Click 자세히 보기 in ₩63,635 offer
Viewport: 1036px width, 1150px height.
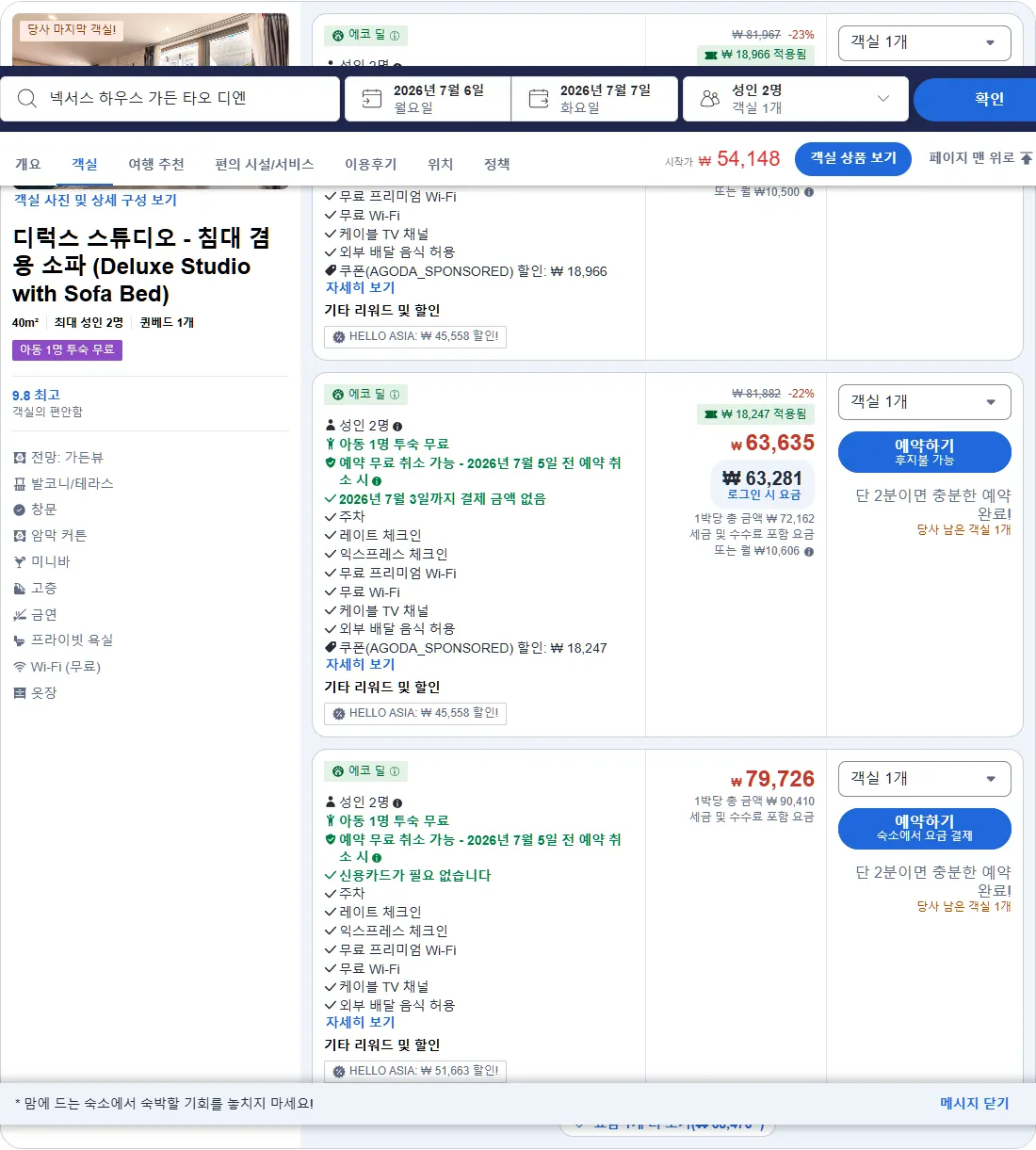[x=360, y=664]
